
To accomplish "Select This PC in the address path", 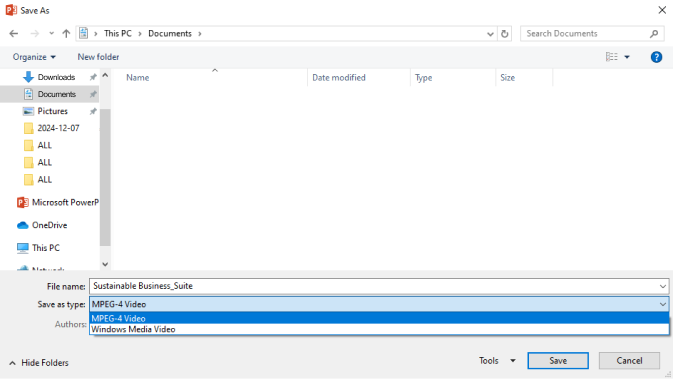I will click(118, 33).
